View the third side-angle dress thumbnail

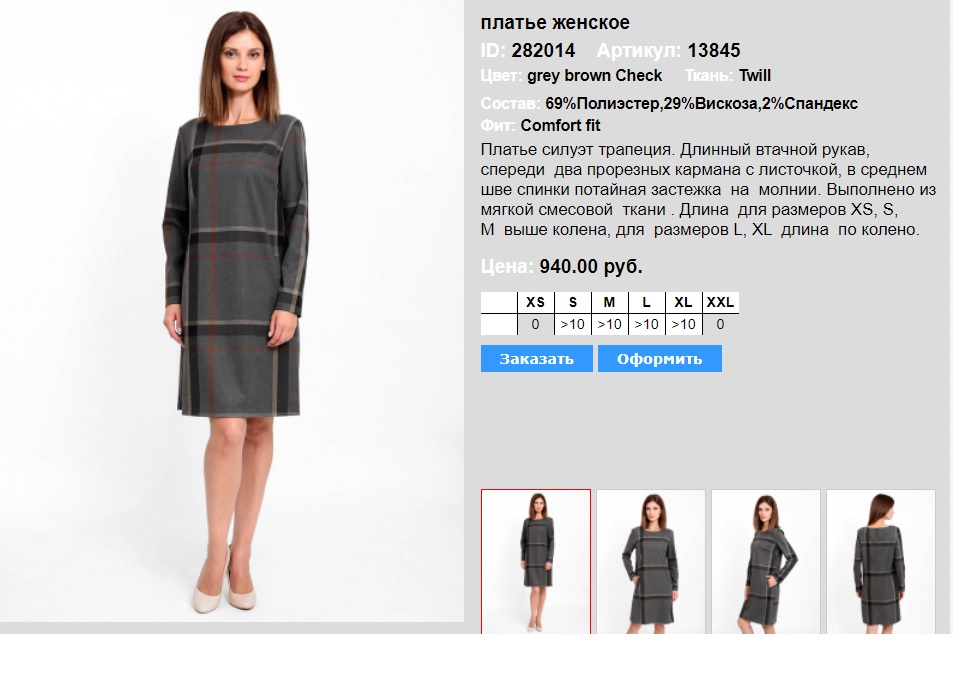click(x=766, y=561)
